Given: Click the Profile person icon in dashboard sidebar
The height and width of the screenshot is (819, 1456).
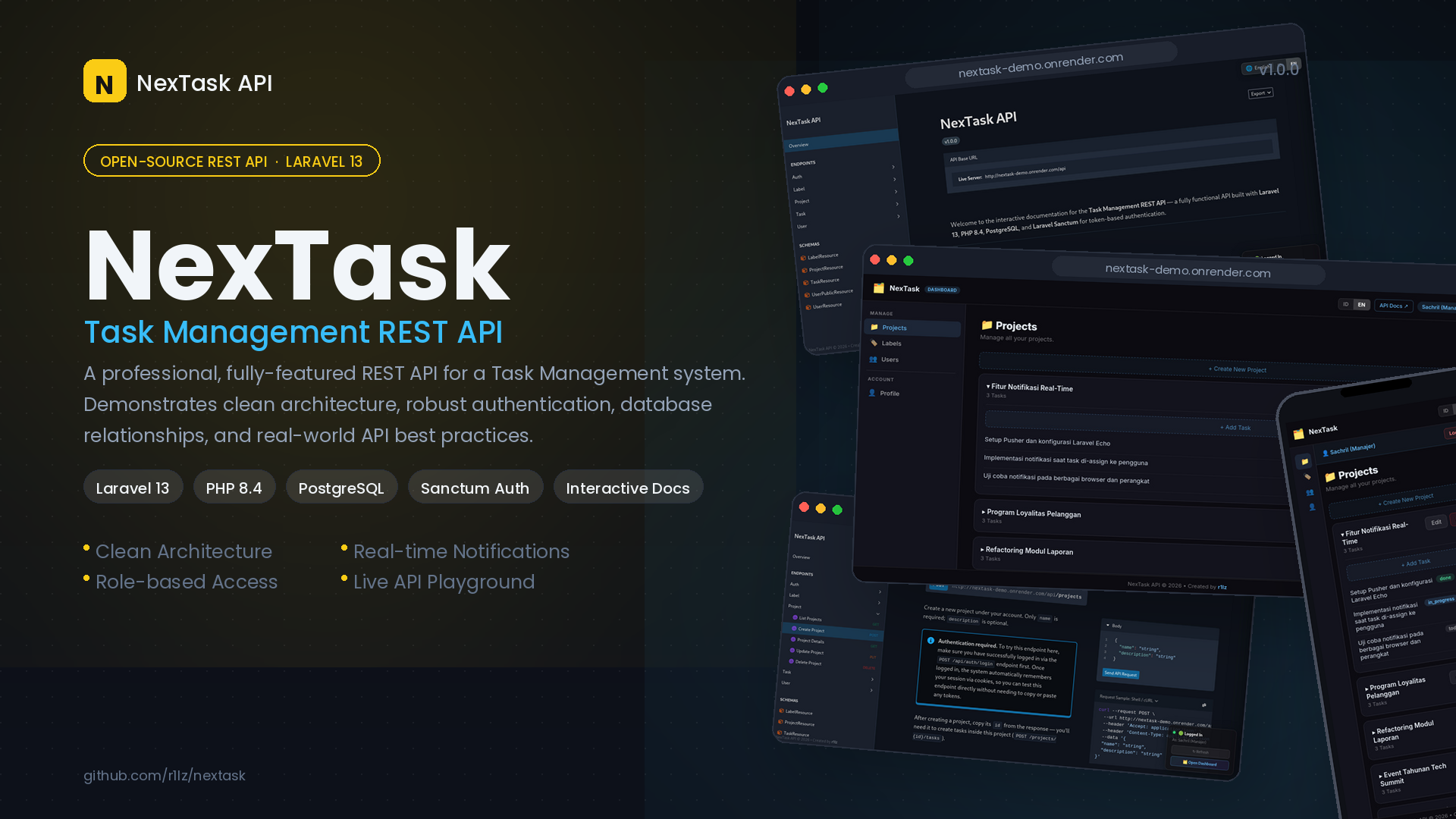Looking at the screenshot, I should click(872, 393).
